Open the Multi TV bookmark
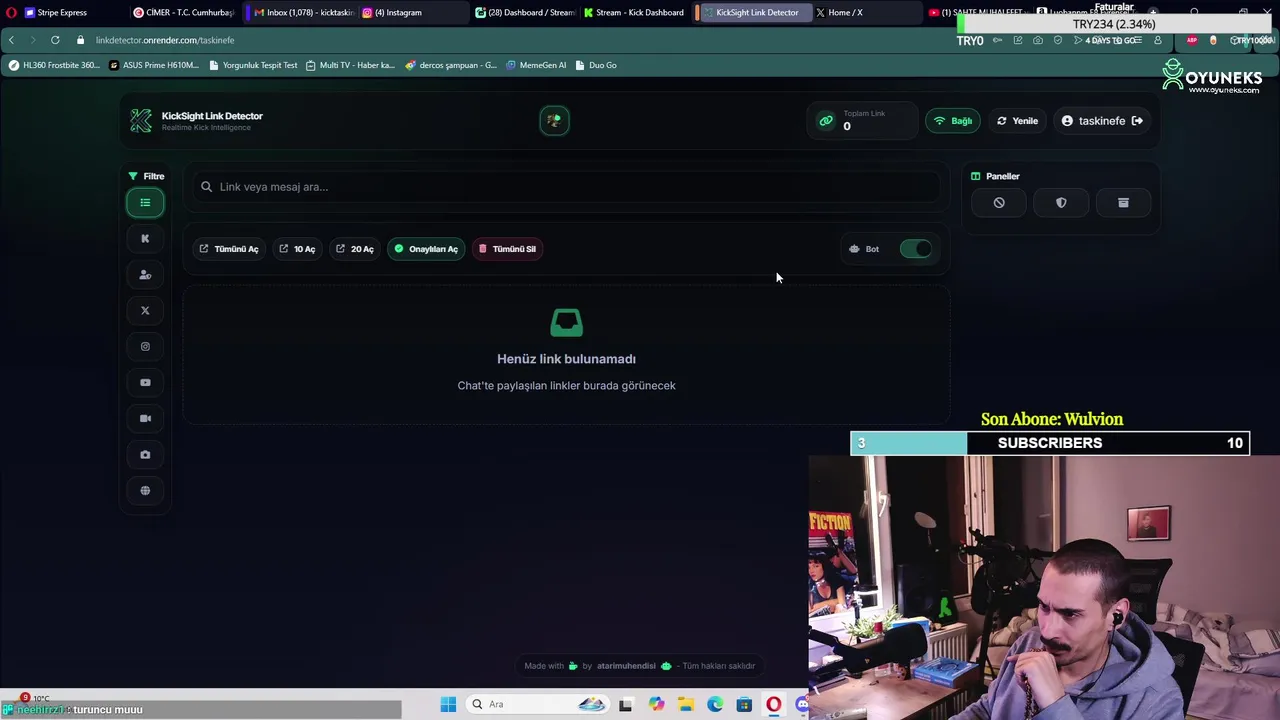The width and height of the screenshot is (1280, 720). (350, 65)
